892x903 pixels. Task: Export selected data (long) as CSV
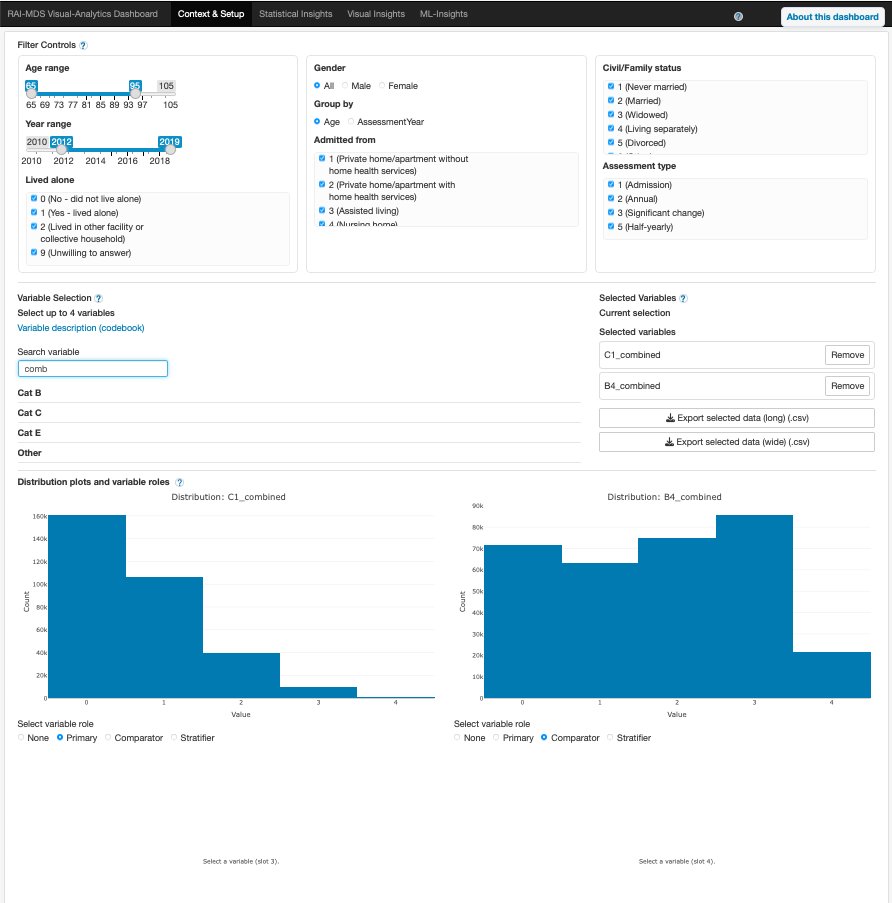coord(737,418)
